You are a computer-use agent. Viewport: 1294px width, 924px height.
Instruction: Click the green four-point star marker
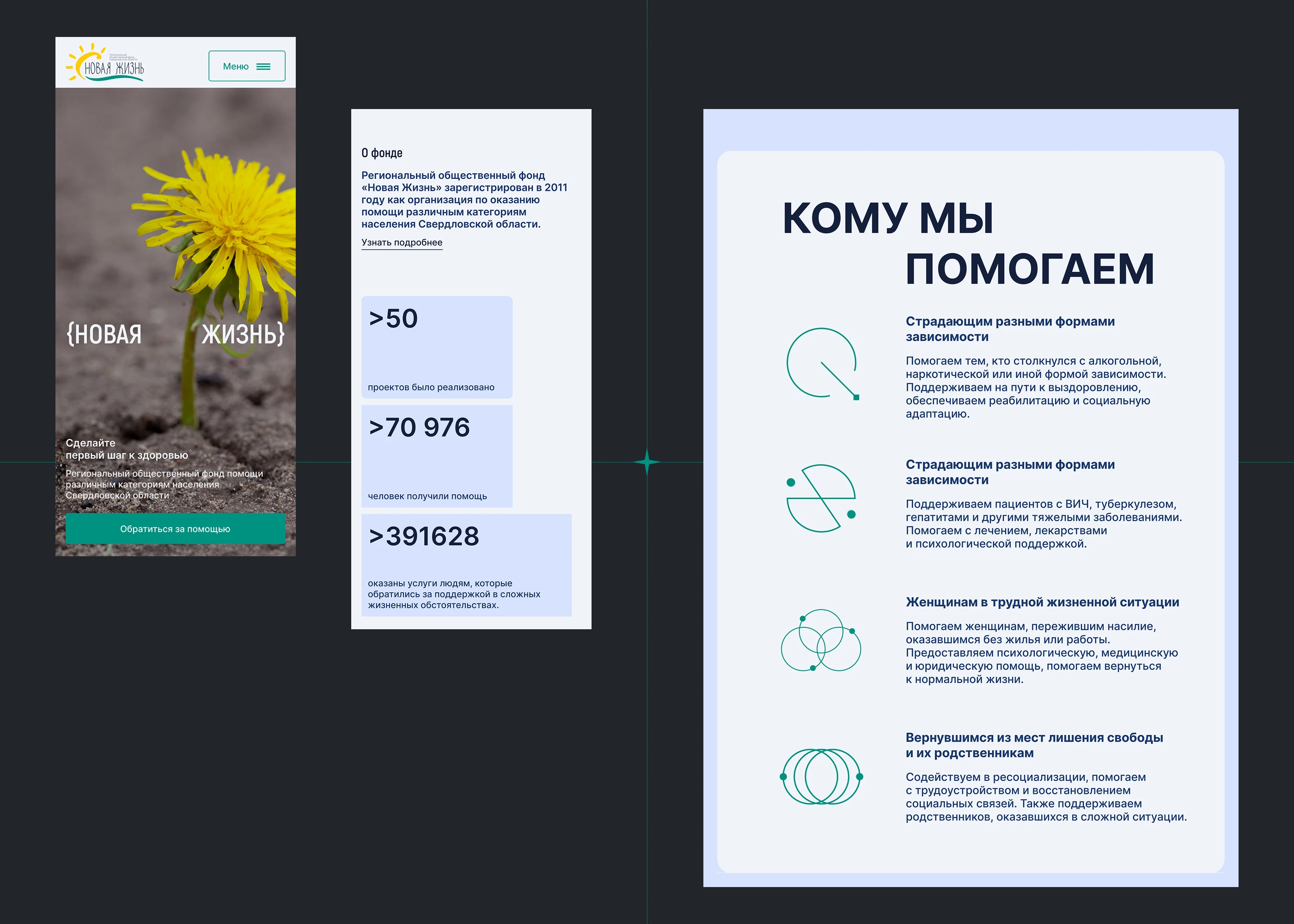pos(647,462)
